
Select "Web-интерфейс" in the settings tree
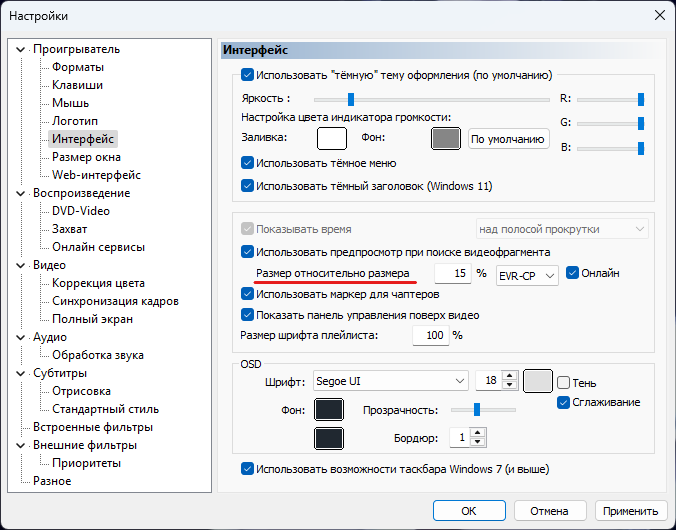(97, 175)
